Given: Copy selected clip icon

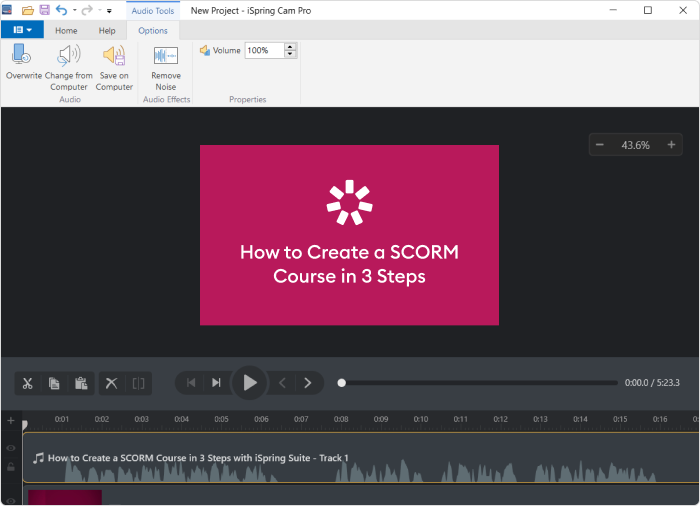Looking at the screenshot, I should click(x=54, y=383).
